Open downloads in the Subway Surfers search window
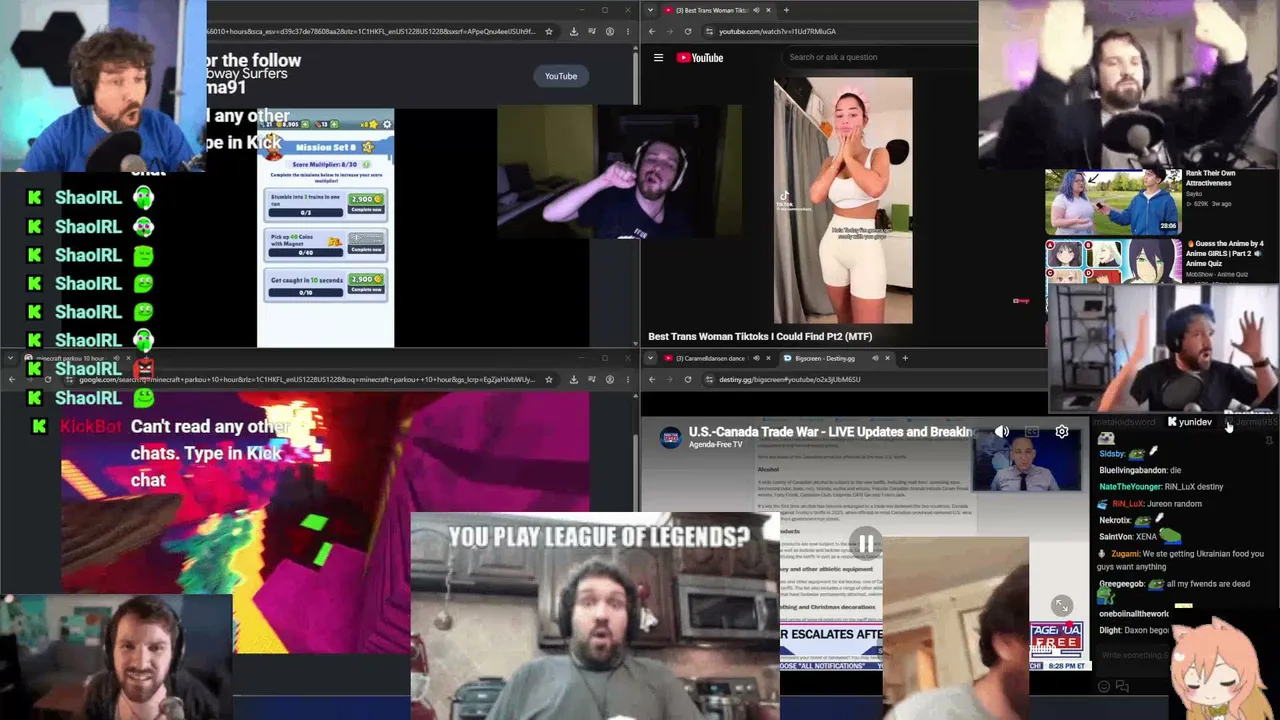Viewport: 1280px width, 720px height. click(x=573, y=31)
